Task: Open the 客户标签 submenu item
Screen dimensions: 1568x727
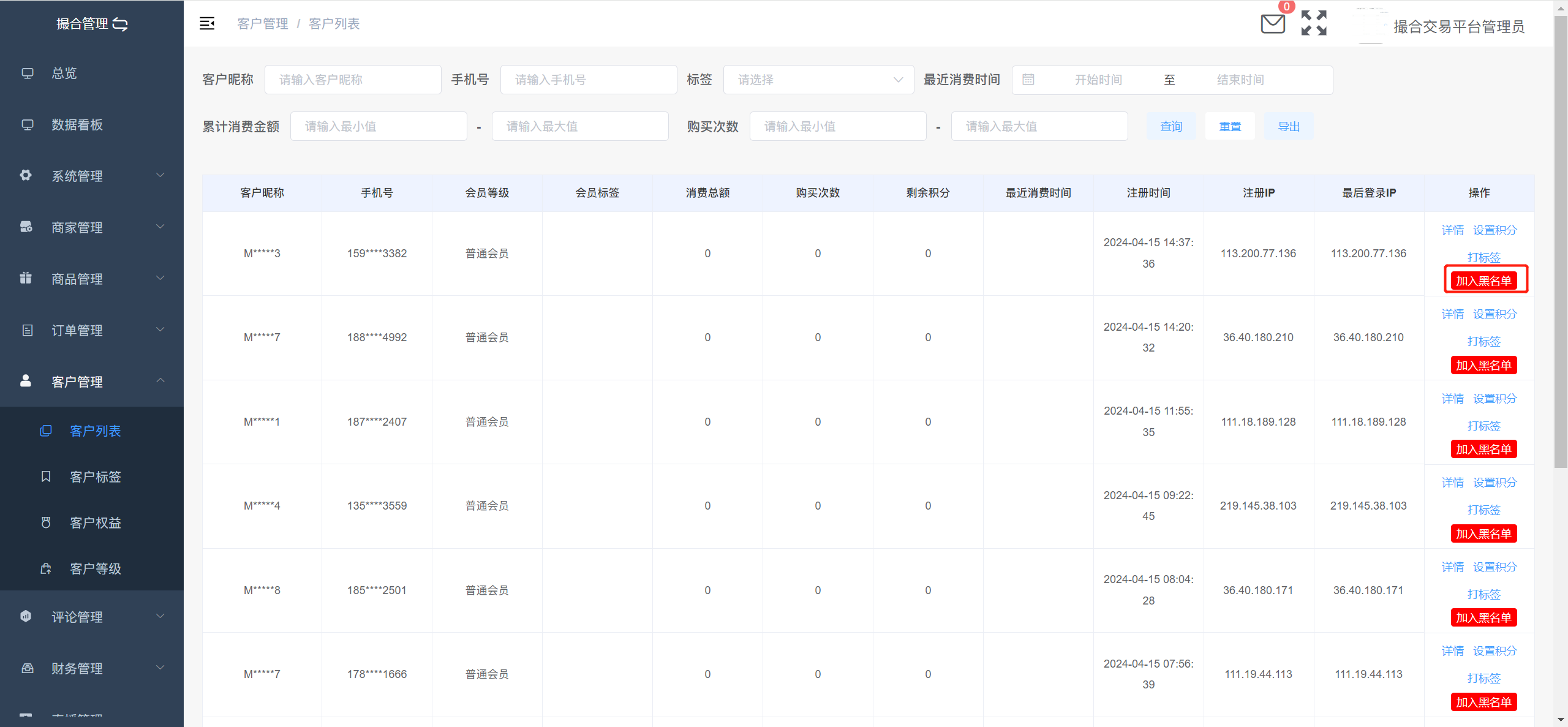Action: coord(95,477)
